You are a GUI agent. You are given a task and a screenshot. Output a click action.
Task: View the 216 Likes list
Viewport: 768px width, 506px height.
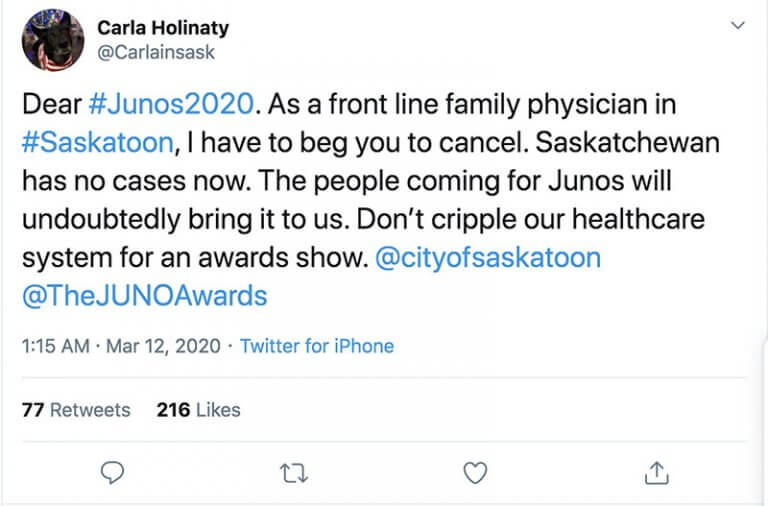[x=198, y=410]
